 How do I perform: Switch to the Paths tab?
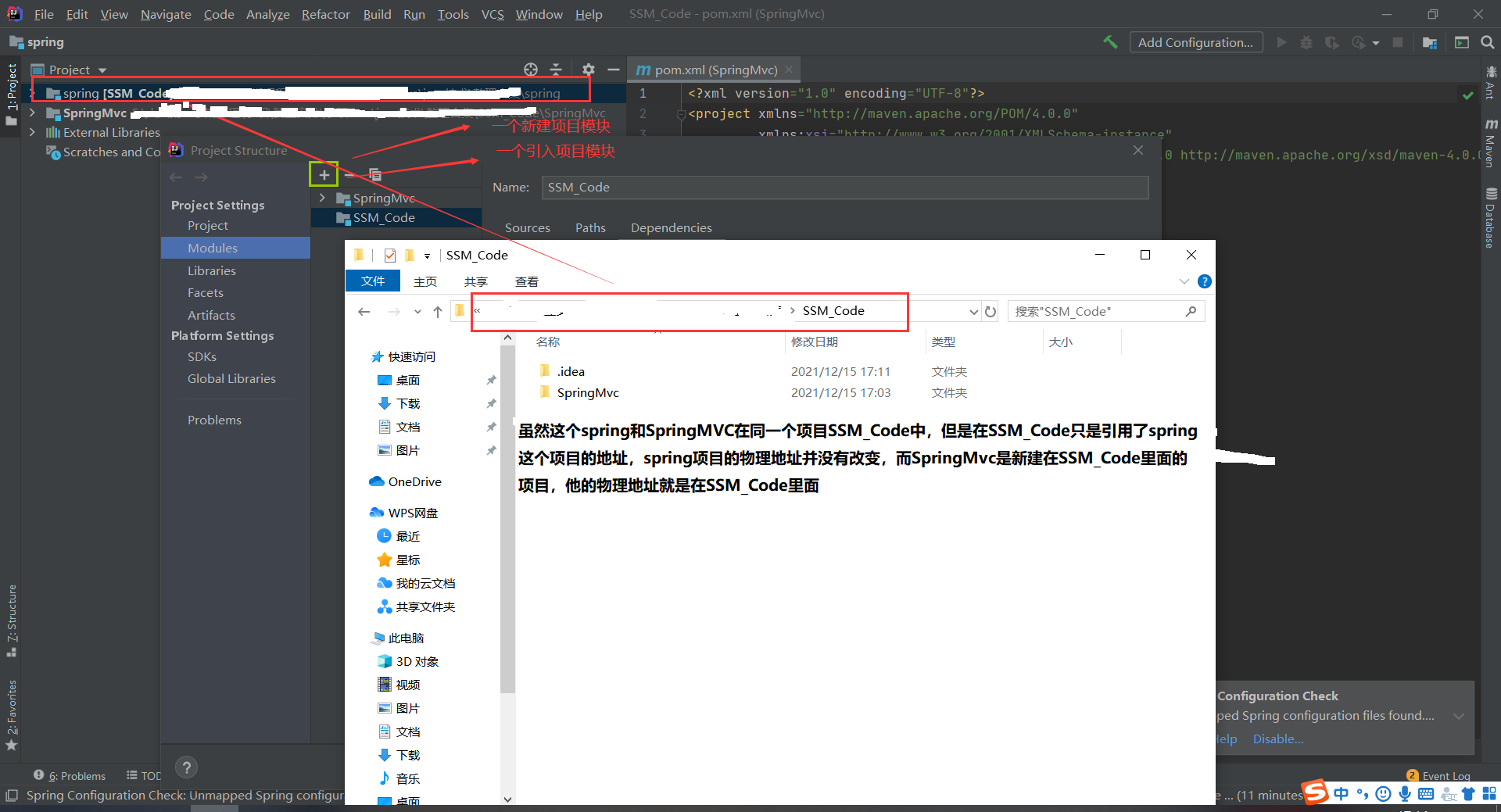(590, 227)
